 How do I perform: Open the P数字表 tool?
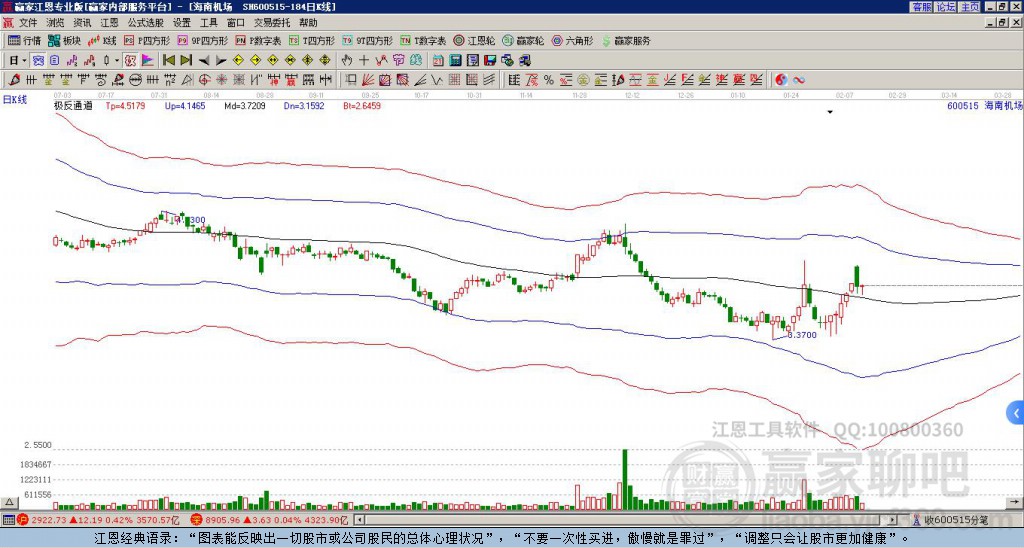258,40
